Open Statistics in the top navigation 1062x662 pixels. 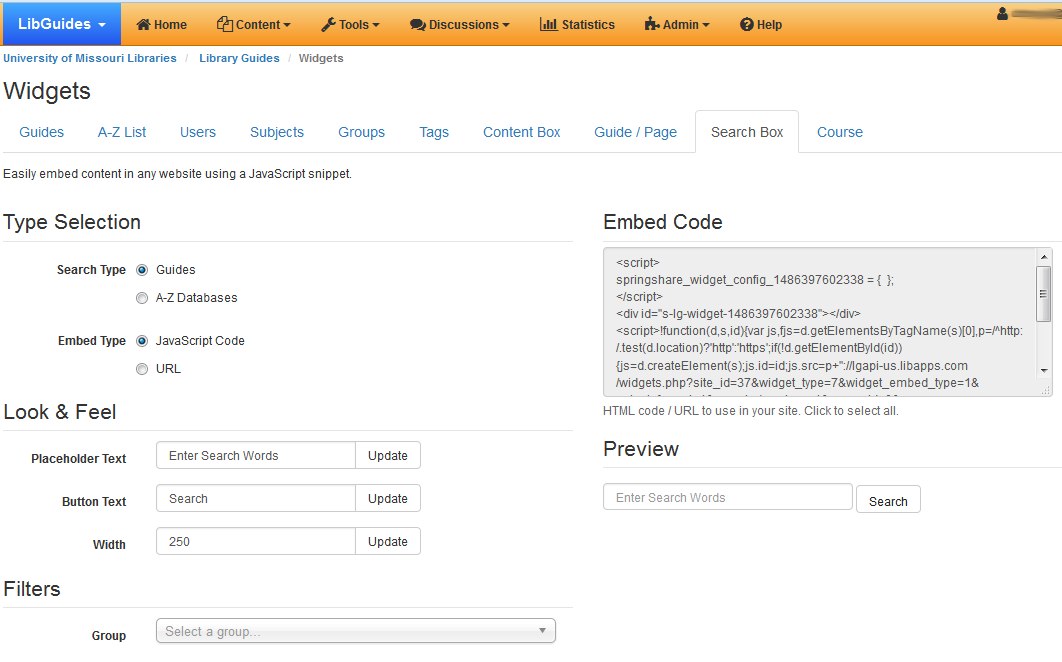(x=577, y=24)
